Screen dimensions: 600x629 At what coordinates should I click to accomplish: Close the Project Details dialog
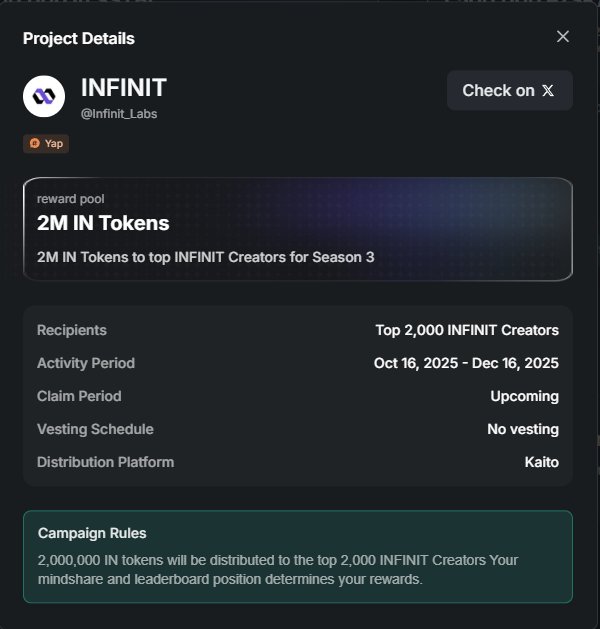click(x=563, y=37)
